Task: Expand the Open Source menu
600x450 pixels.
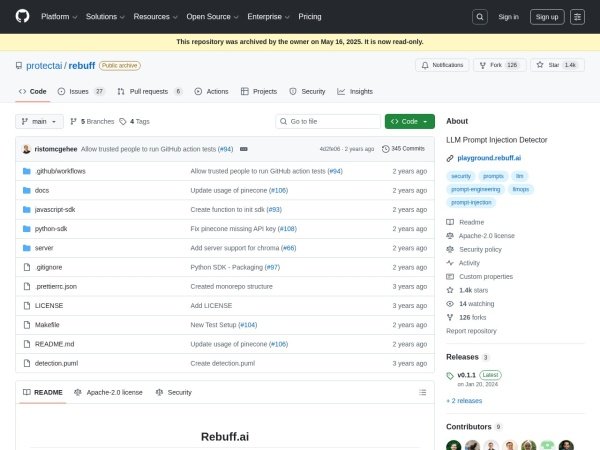Action: pos(212,17)
